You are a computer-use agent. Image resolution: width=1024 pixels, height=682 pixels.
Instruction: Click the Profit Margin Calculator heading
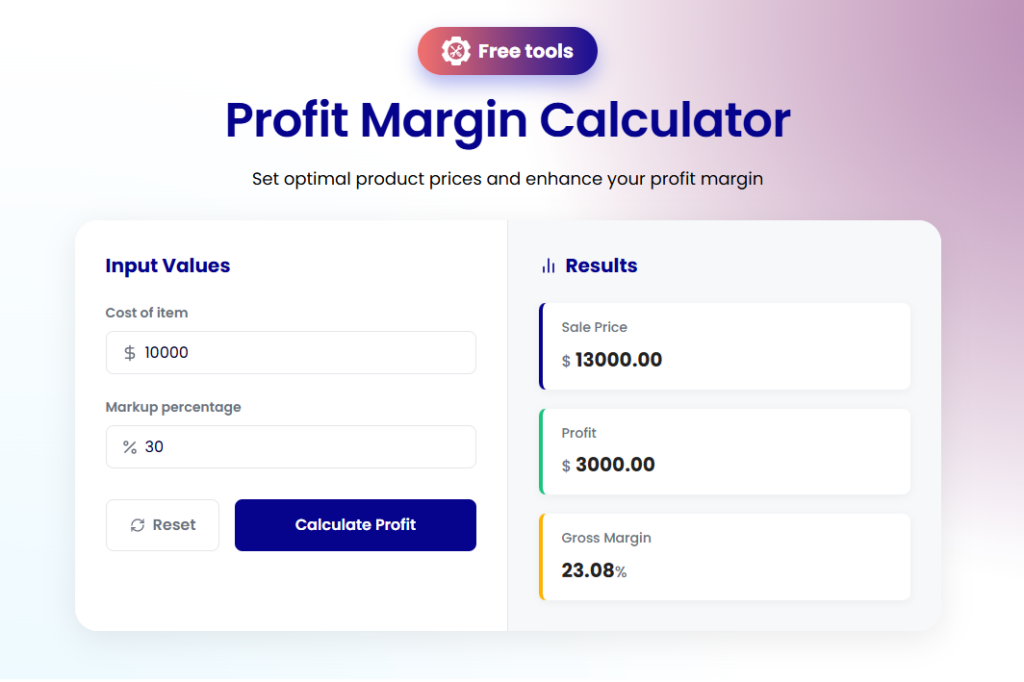[x=507, y=120]
